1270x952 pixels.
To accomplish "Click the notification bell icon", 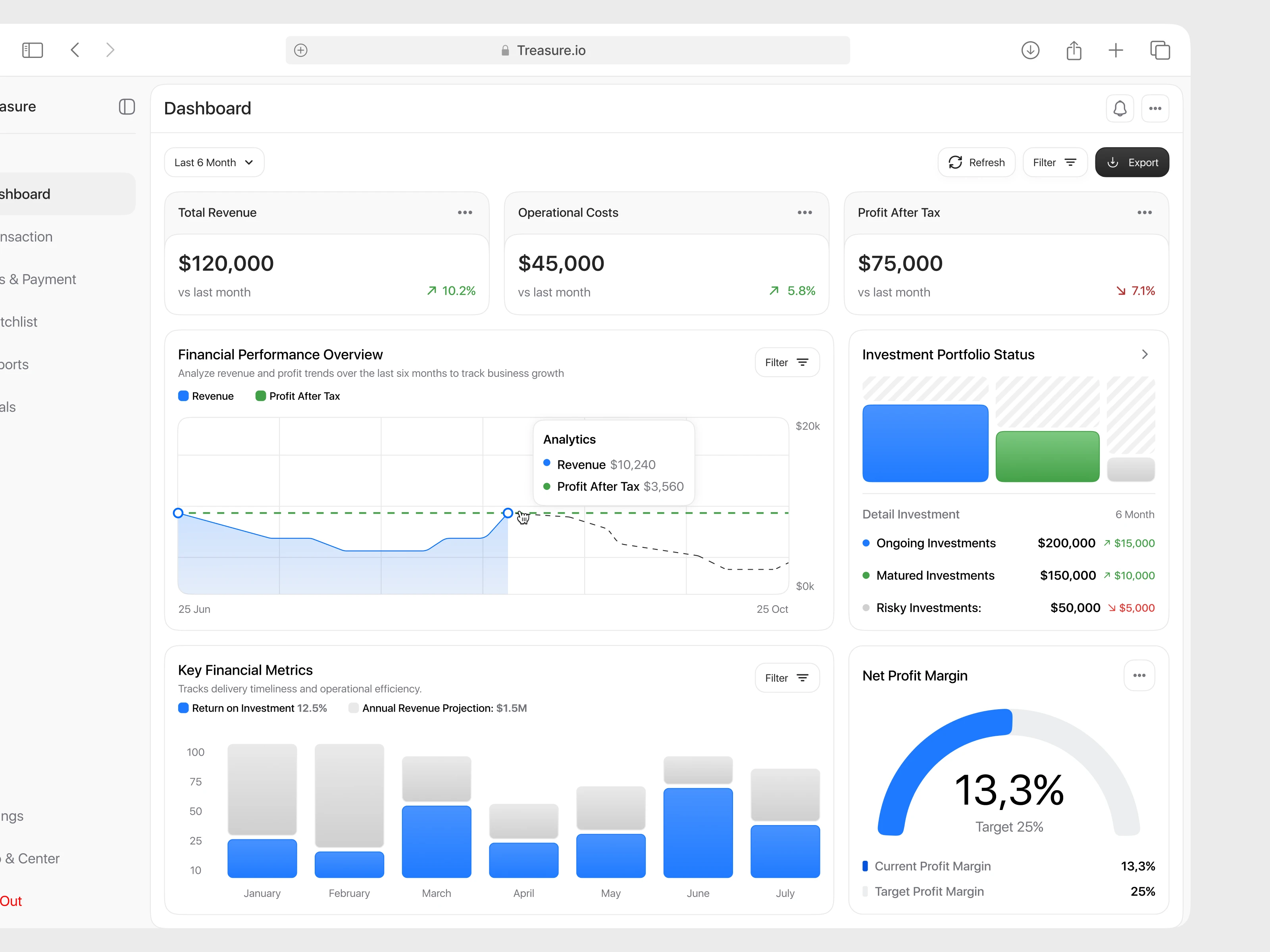I will click(1119, 108).
